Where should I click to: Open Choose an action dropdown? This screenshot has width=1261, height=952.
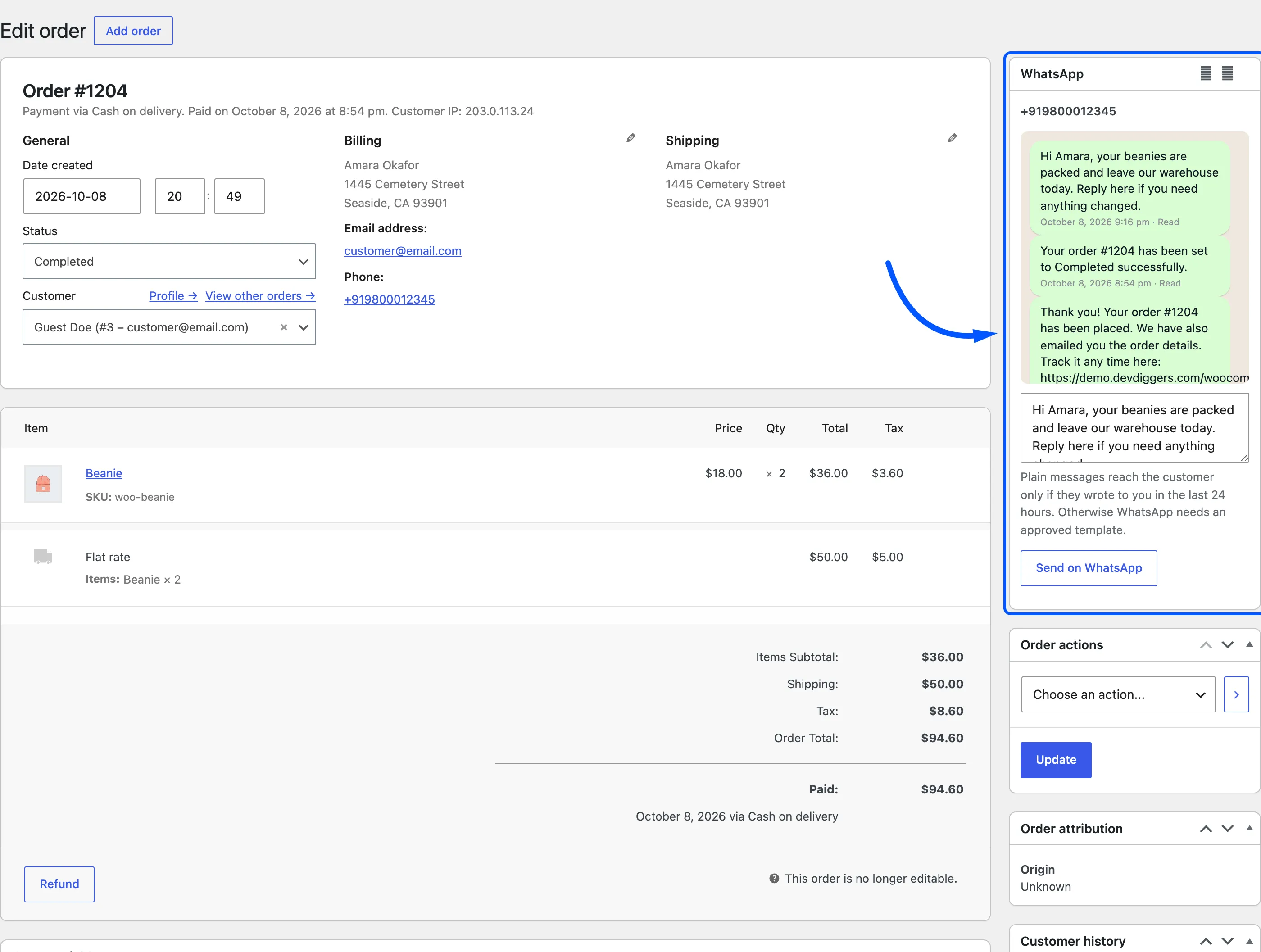[x=1118, y=694]
